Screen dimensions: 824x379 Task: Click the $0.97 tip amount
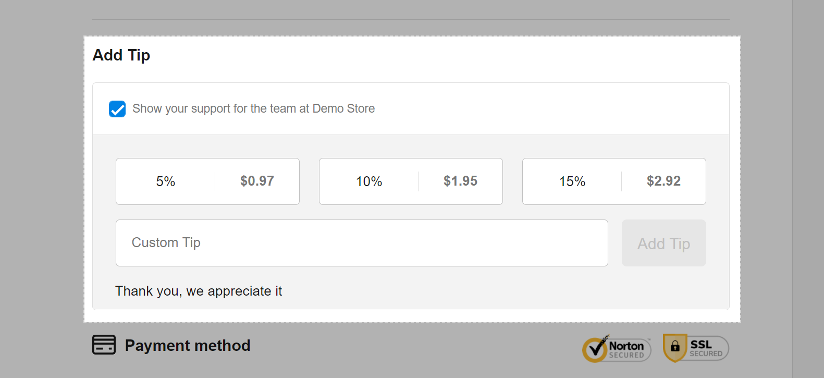click(258, 181)
